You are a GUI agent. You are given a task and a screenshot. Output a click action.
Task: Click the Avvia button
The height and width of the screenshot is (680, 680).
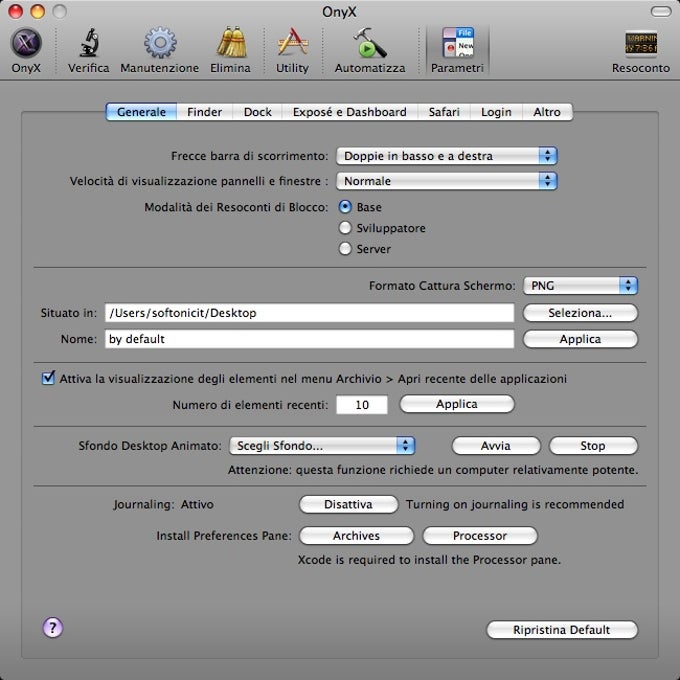coord(496,445)
